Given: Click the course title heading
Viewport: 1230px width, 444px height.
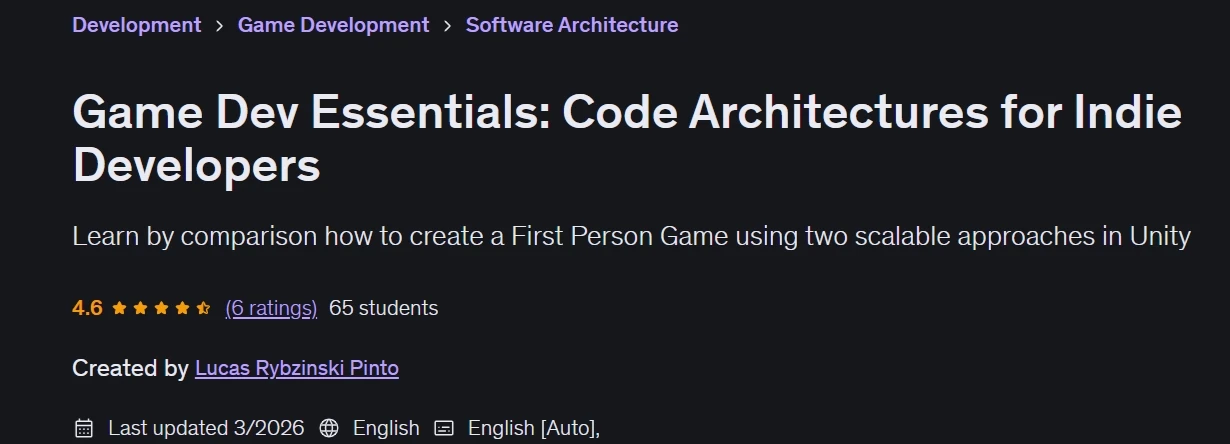Looking at the screenshot, I should click(627, 139).
